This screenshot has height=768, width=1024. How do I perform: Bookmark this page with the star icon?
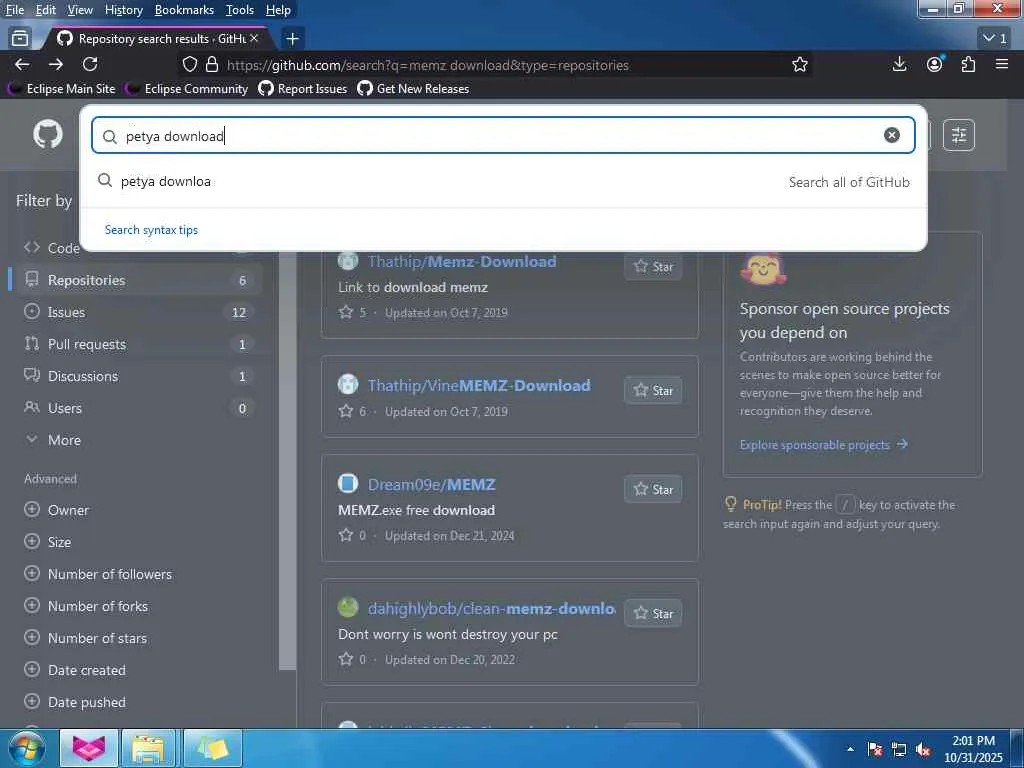pos(799,64)
